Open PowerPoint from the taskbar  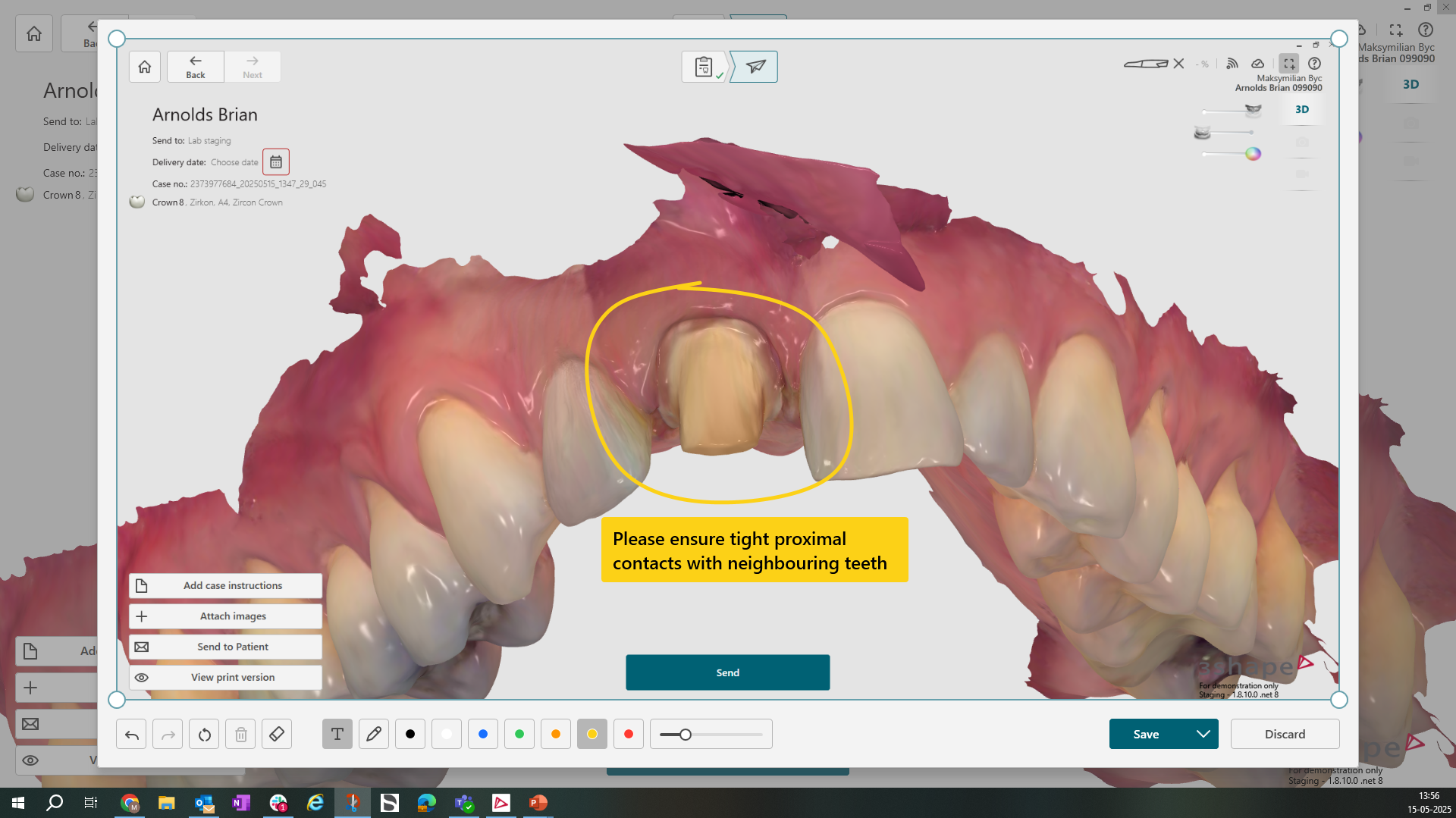coord(538,803)
